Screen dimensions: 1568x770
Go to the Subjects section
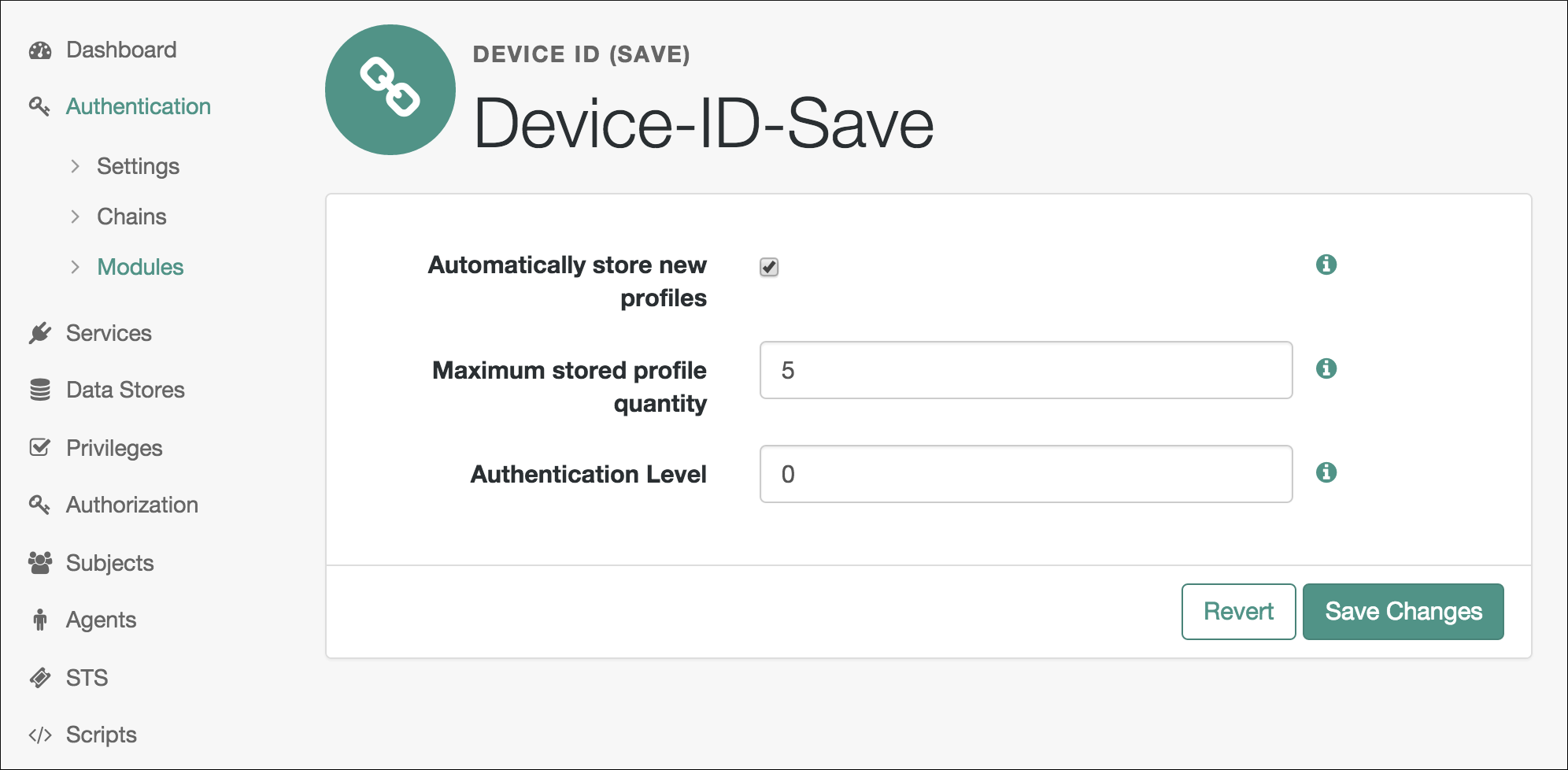click(x=110, y=563)
